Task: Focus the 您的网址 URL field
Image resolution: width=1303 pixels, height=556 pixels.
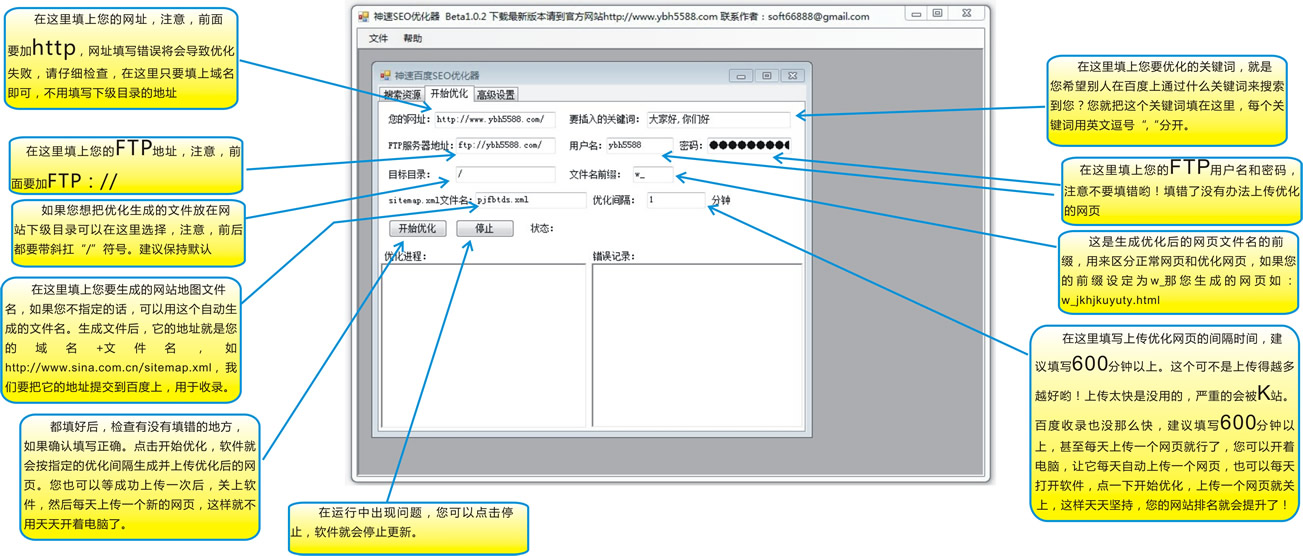Action: point(494,120)
